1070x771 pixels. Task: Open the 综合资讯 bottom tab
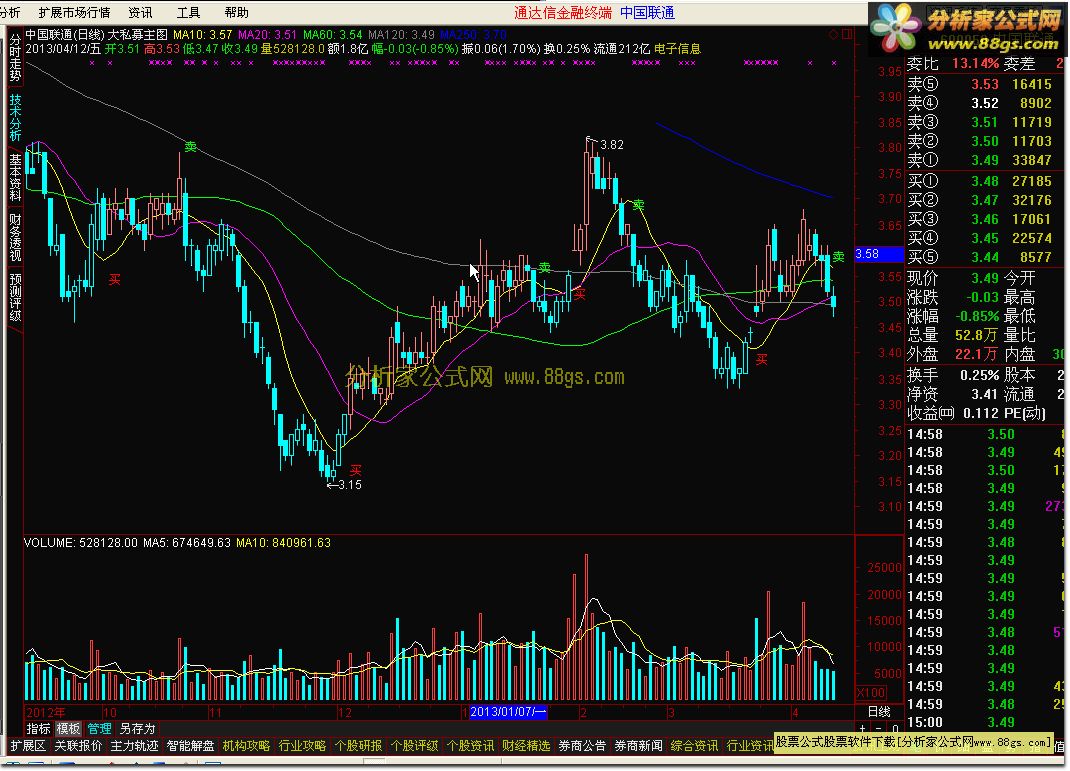[694, 746]
